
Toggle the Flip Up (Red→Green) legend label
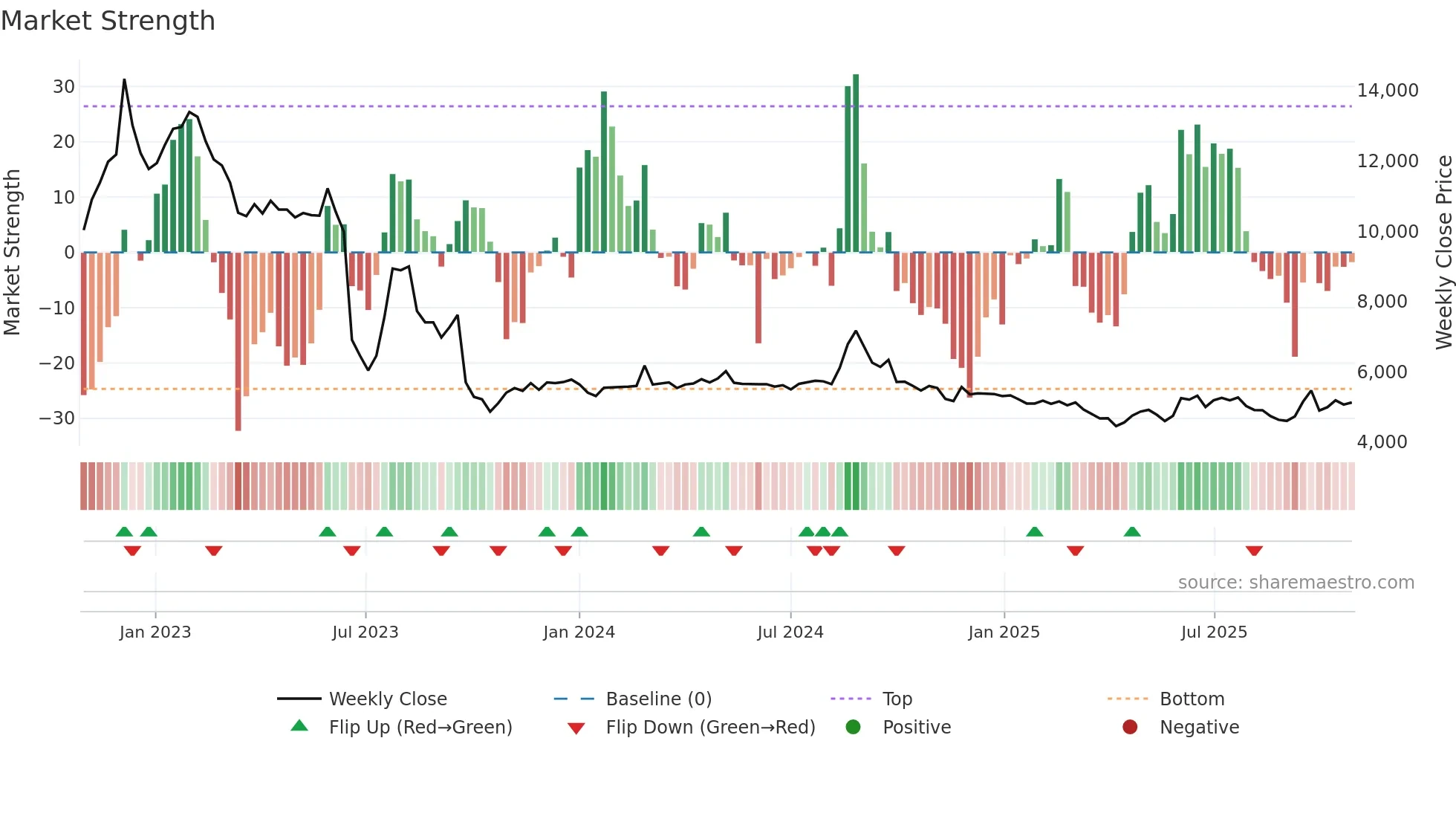[x=420, y=727]
